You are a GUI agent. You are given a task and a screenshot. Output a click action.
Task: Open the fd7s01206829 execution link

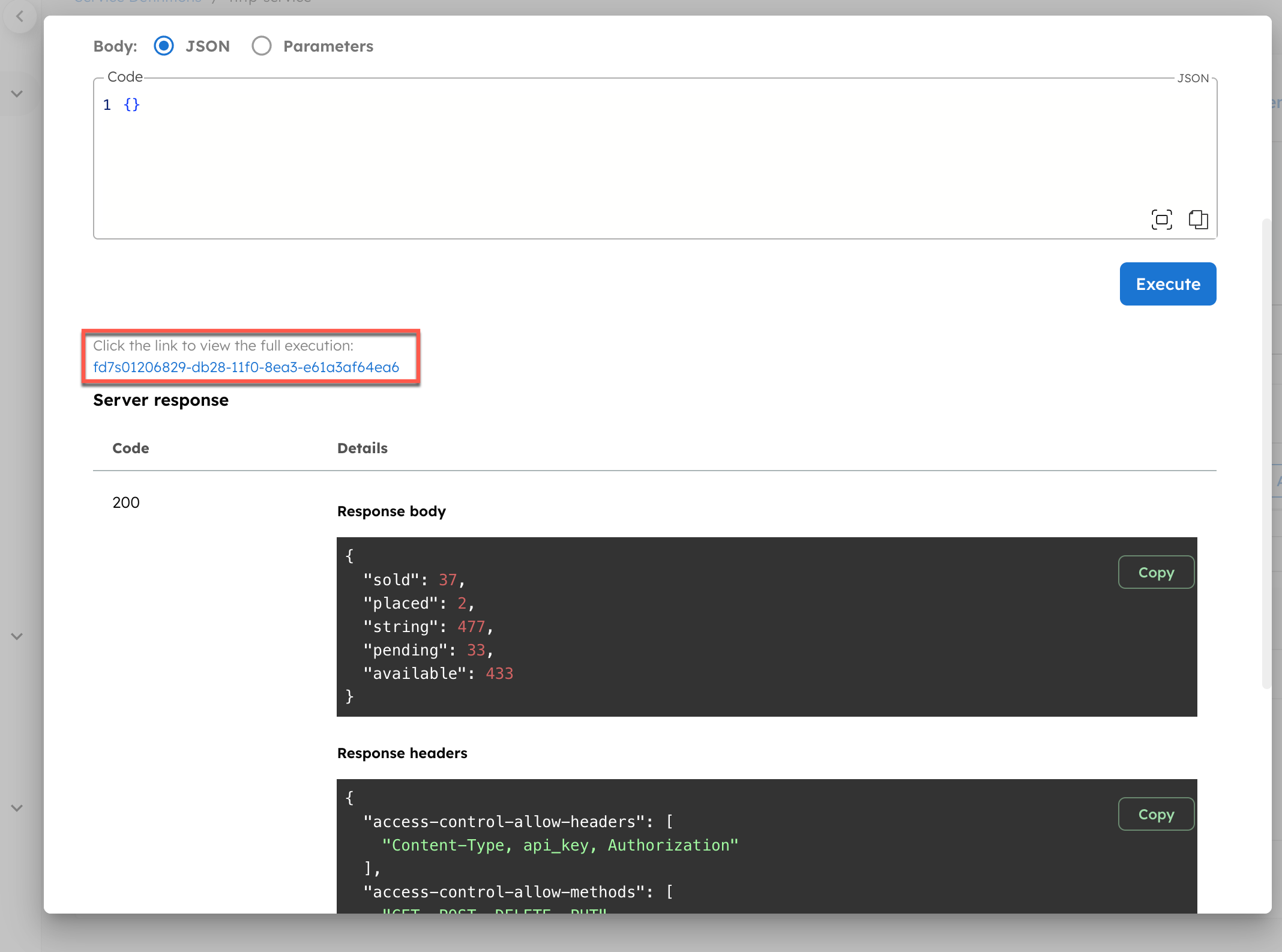pyautogui.click(x=246, y=367)
